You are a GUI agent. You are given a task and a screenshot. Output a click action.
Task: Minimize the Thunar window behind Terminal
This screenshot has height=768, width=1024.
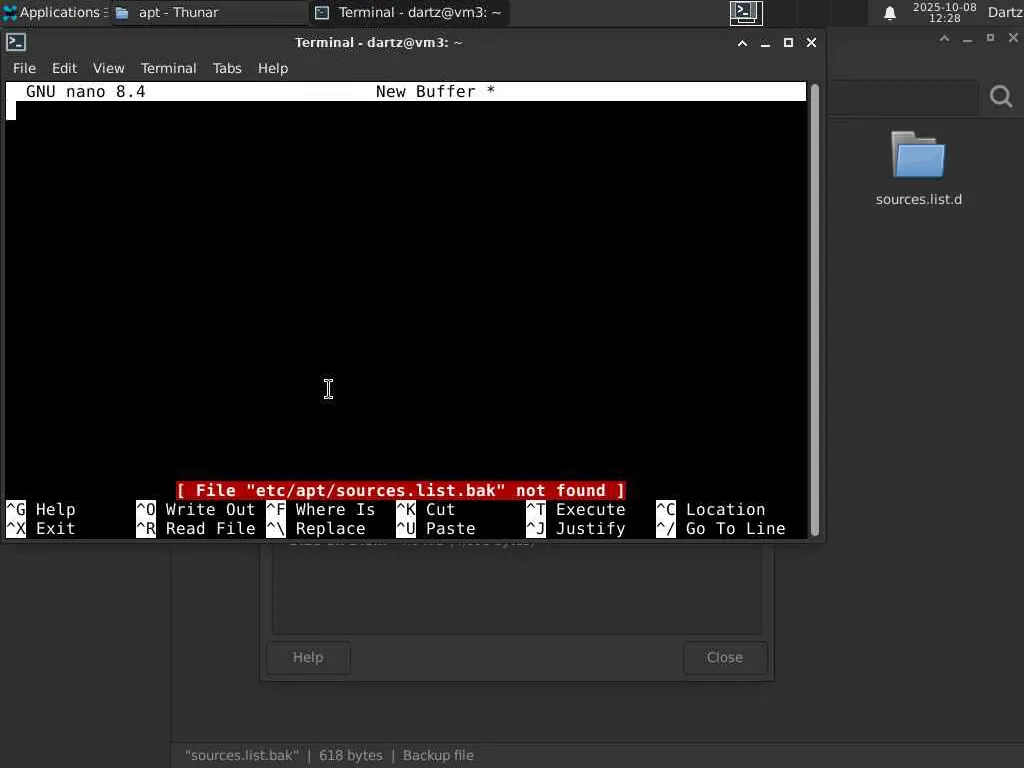tap(967, 39)
